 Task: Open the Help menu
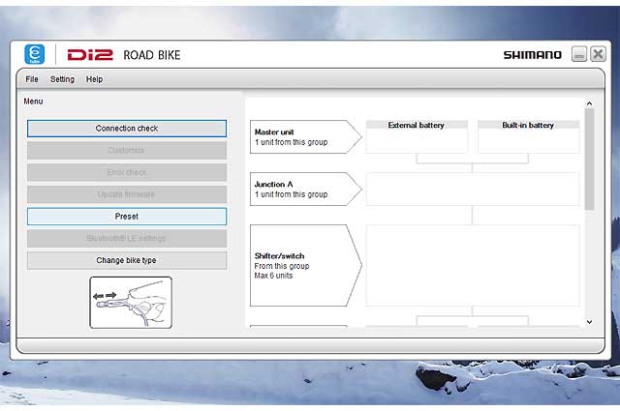(94, 79)
